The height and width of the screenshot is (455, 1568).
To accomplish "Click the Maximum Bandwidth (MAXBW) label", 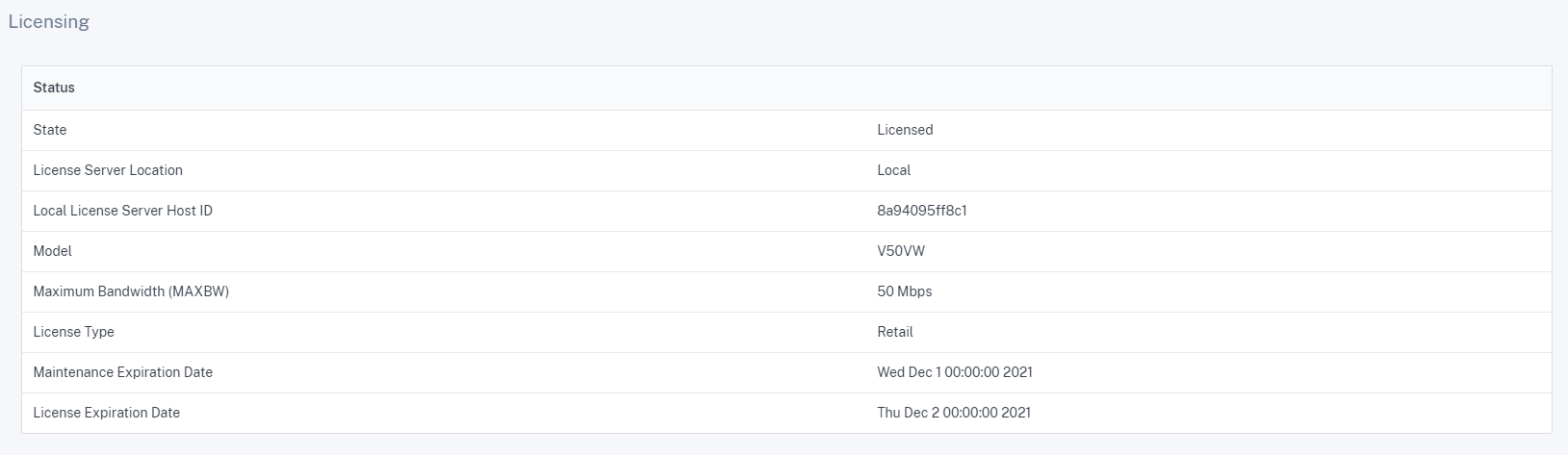I will pyautogui.click(x=131, y=291).
